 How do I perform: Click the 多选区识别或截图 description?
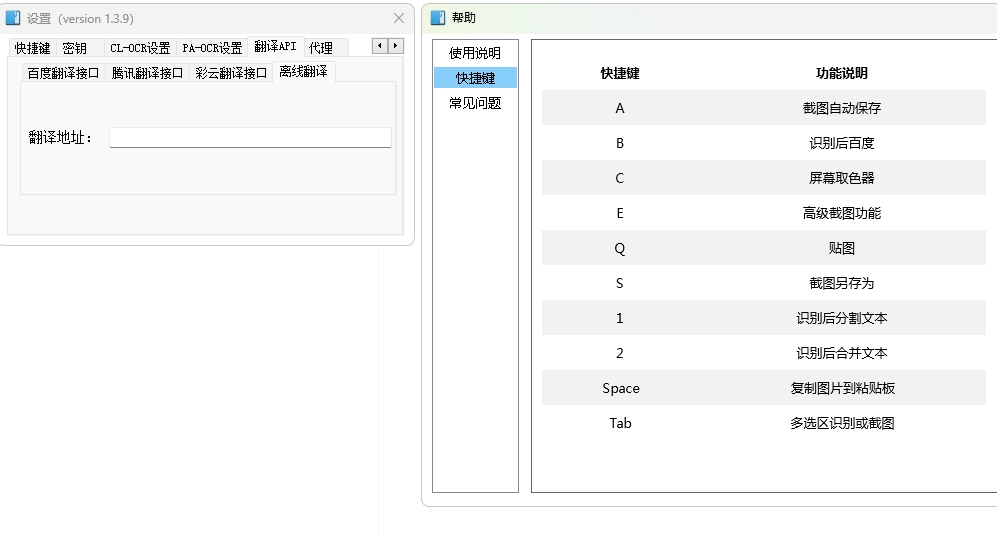pyautogui.click(x=842, y=423)
